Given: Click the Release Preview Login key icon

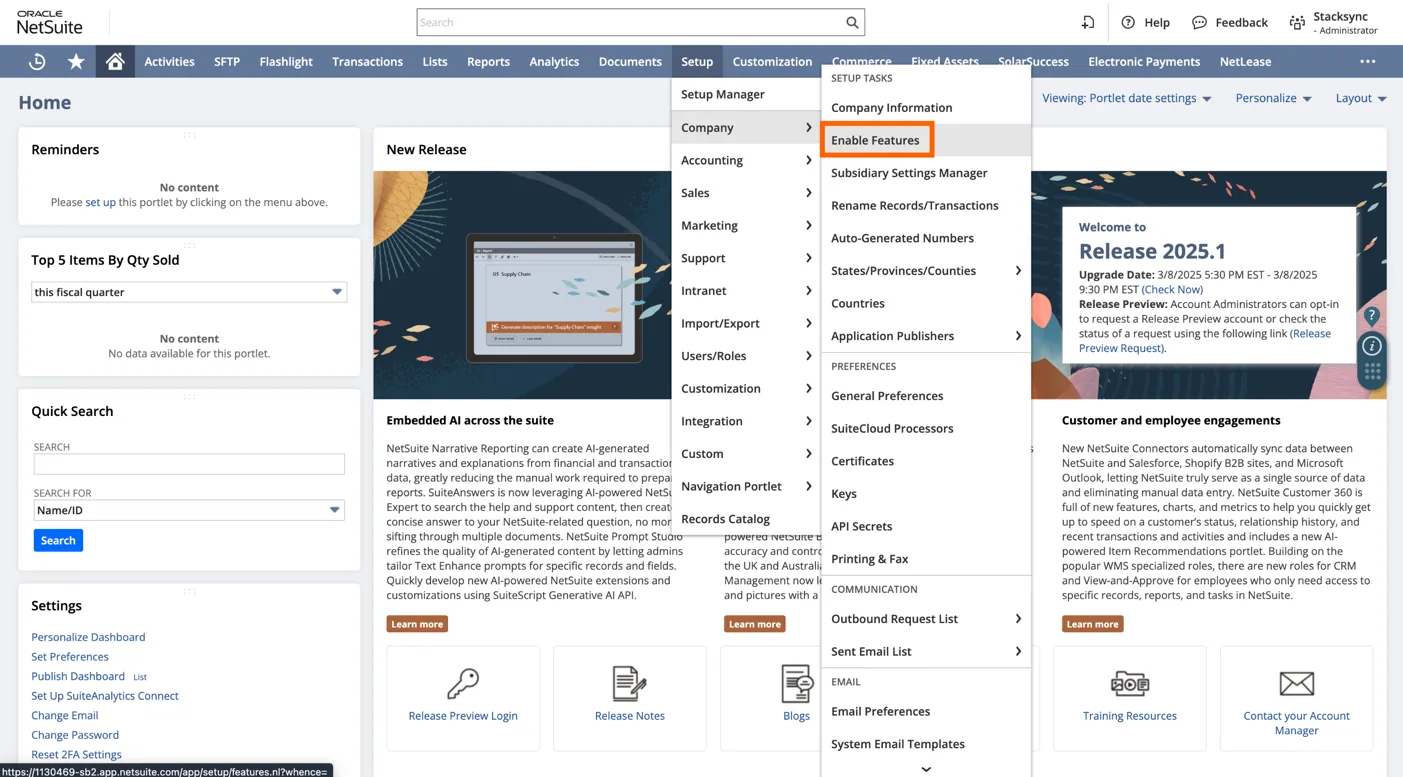Looking at the screenshot, I should (463, 683).
